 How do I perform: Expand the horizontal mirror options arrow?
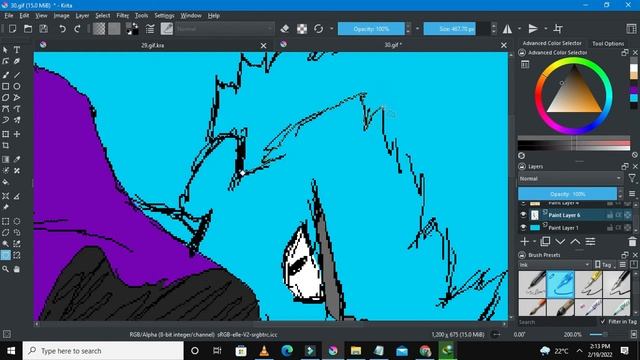519,29
